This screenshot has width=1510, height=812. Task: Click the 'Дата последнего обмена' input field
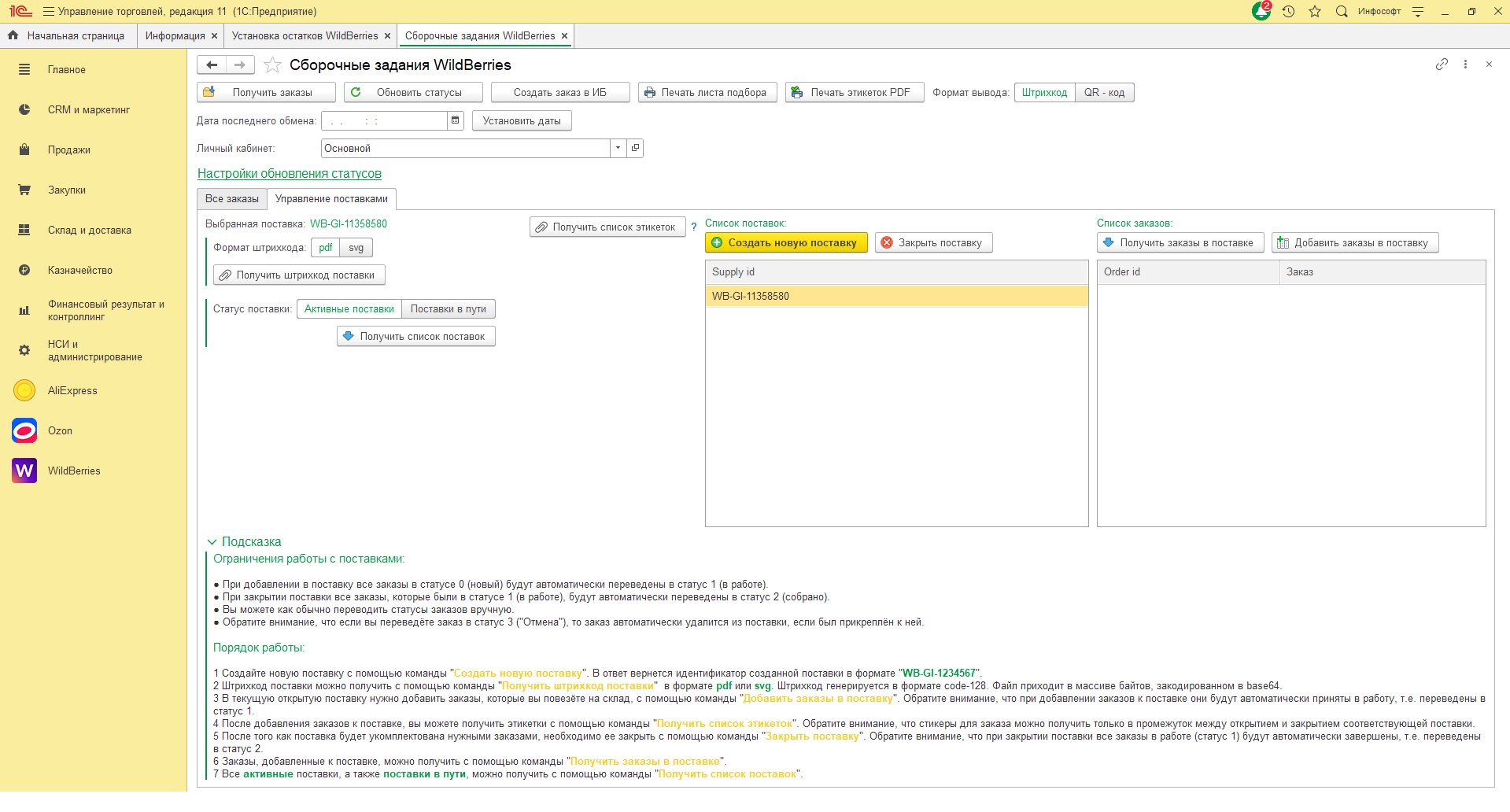click(x=384, y=120)
